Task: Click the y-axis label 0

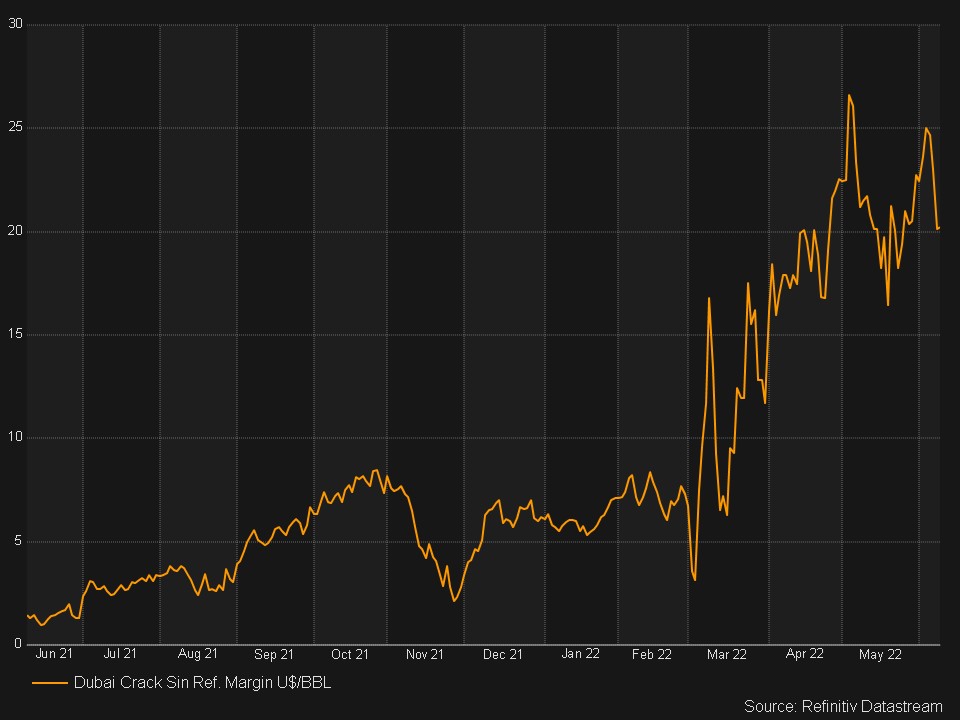Action: click(x=18, y=644)
